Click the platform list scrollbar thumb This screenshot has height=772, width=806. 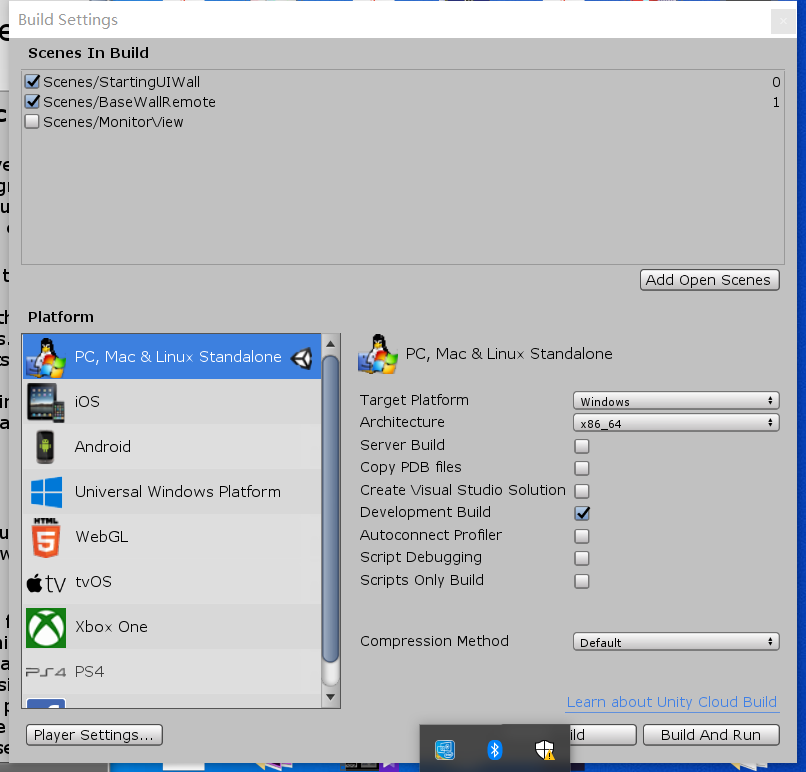[330, 509]
